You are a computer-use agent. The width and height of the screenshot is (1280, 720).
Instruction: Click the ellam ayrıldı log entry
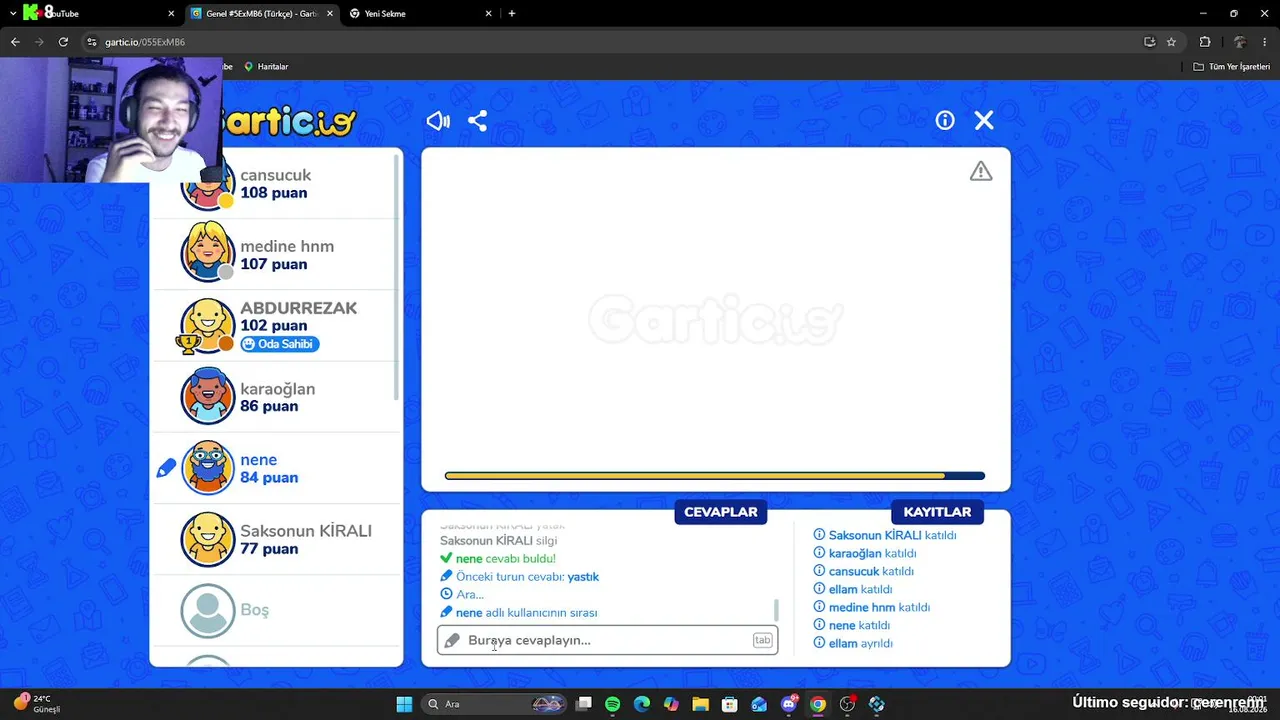[854, 643]
